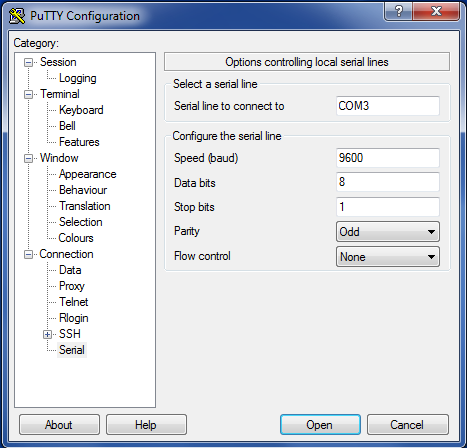Open the Proxy settings category

pos(72,286)
